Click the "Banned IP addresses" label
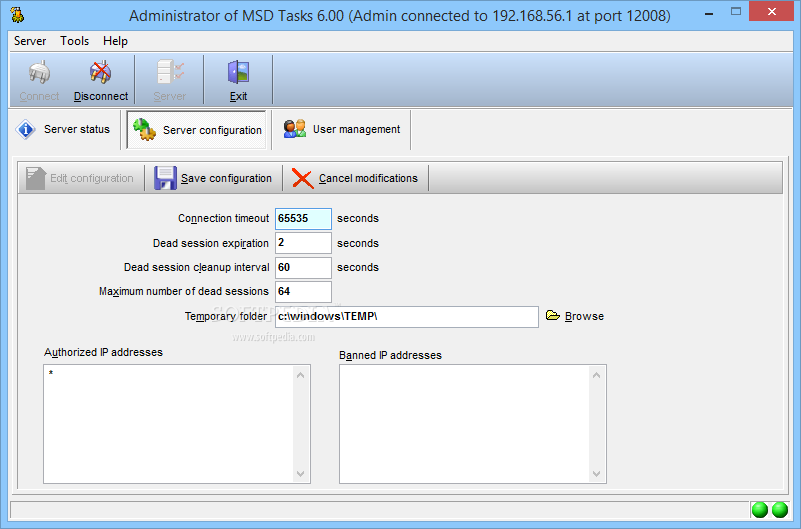This screenshot has height=529, width=801. tap(390, 355)
